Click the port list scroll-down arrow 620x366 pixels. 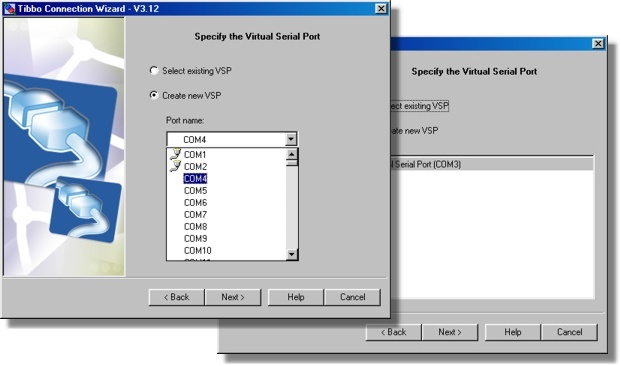pos(292,254)
